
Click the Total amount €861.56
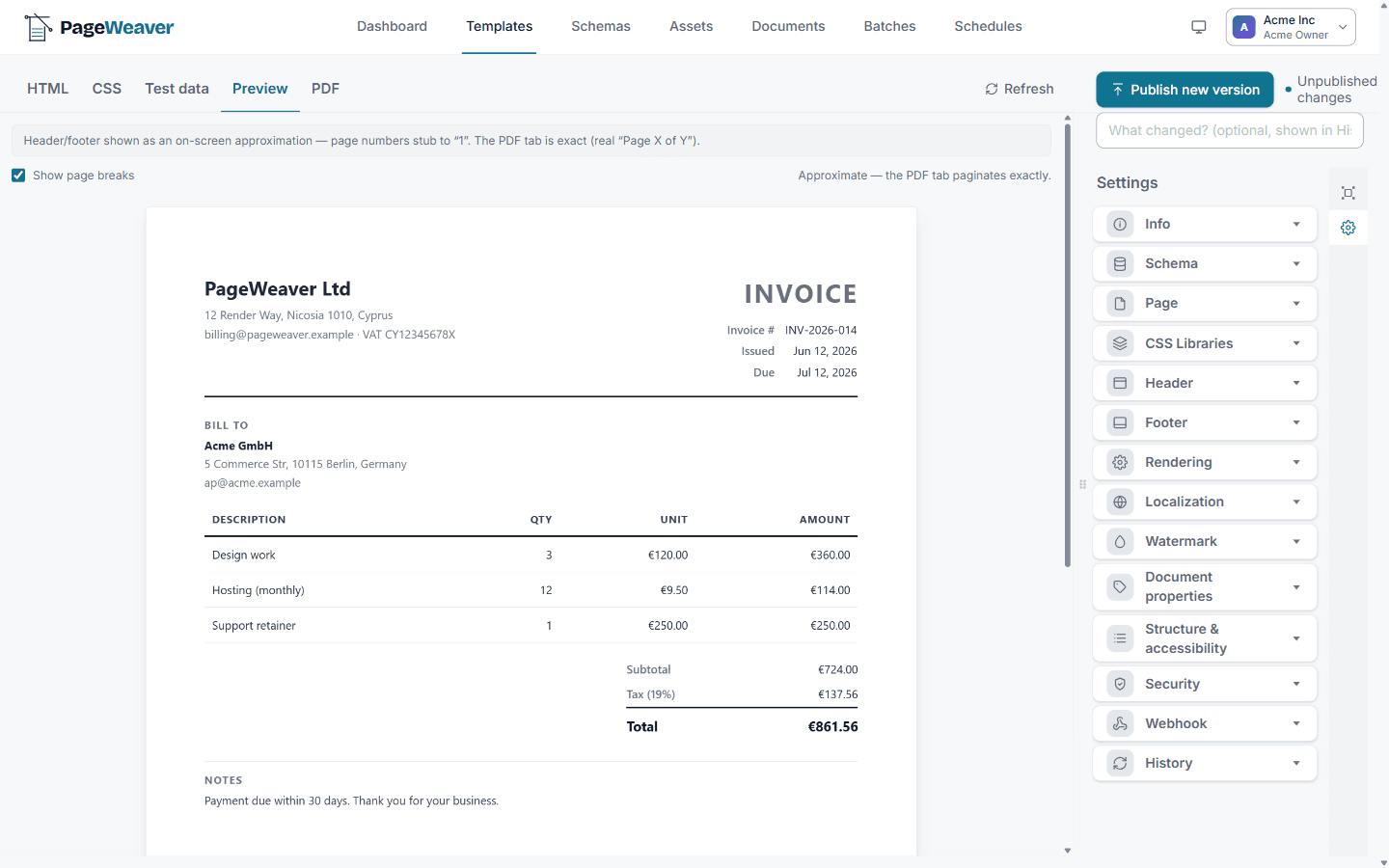(832, 727)
